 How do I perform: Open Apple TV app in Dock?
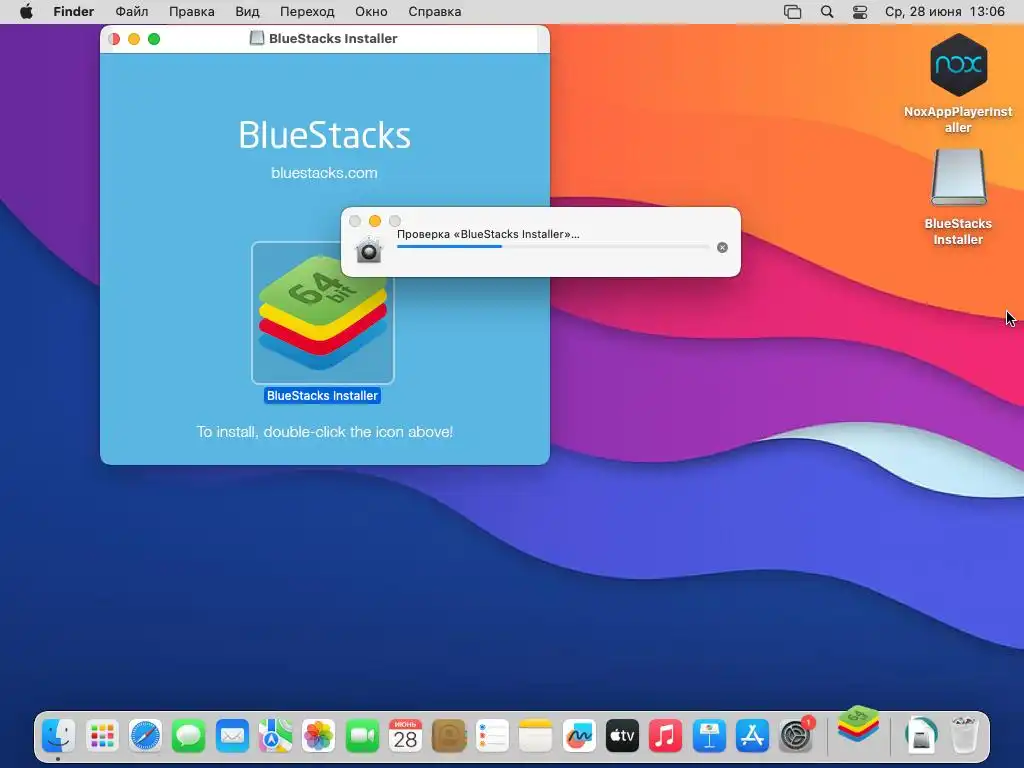point(622,737)
